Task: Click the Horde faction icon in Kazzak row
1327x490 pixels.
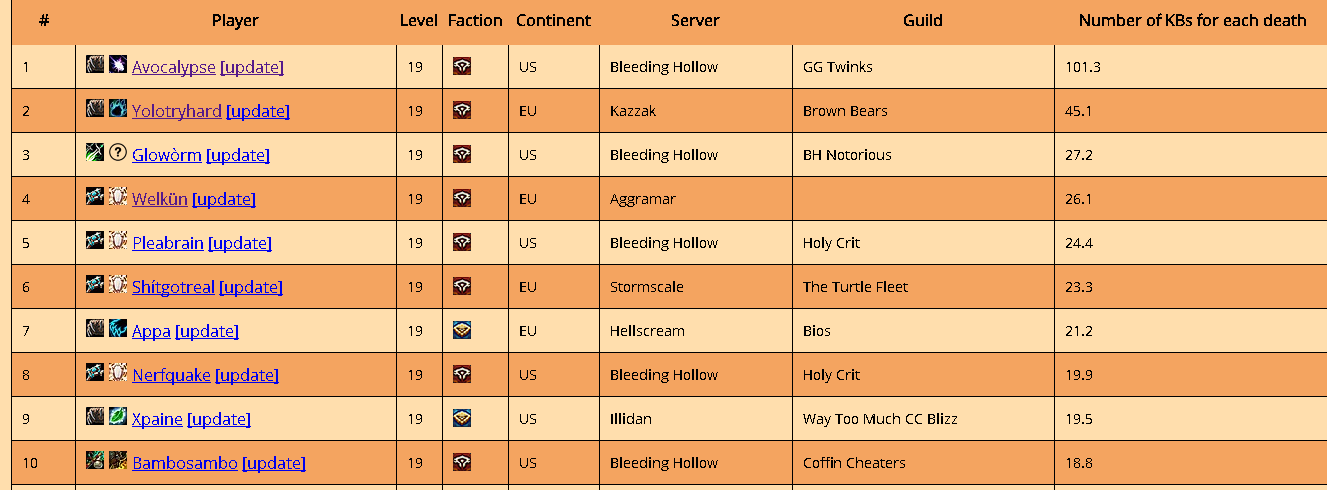Action: pos(462,111)
